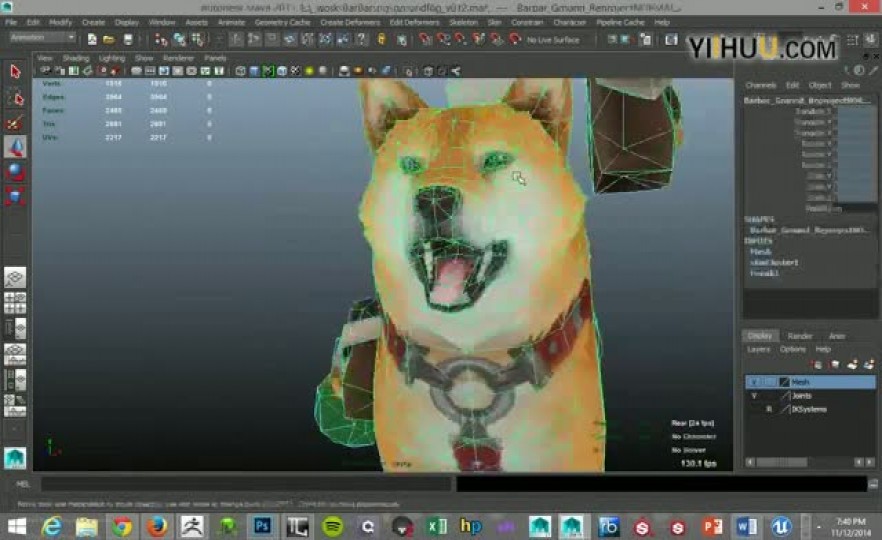Click the lock selection padlock icon
This screenshot has height=540, width=882.
[381, 39]
